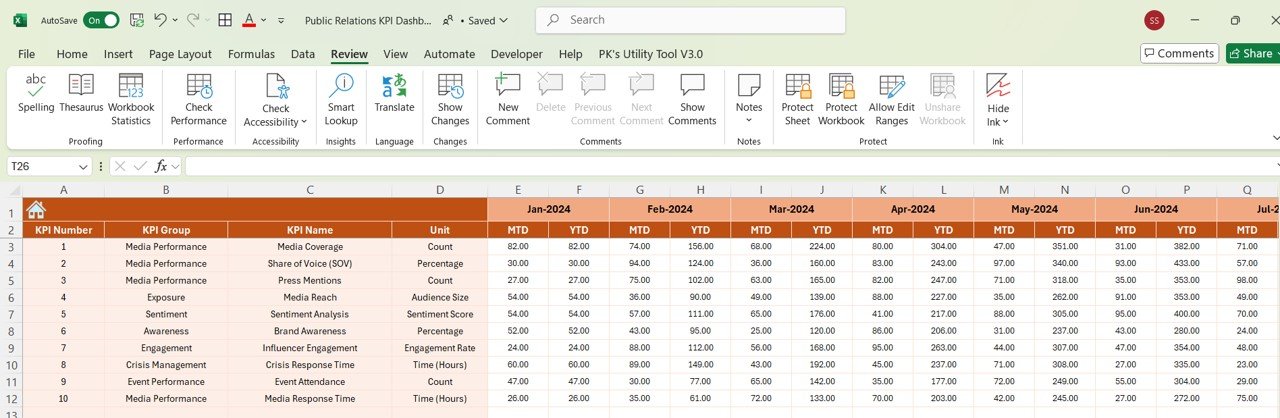Select the Crisis Management cell

click(166, 365)
